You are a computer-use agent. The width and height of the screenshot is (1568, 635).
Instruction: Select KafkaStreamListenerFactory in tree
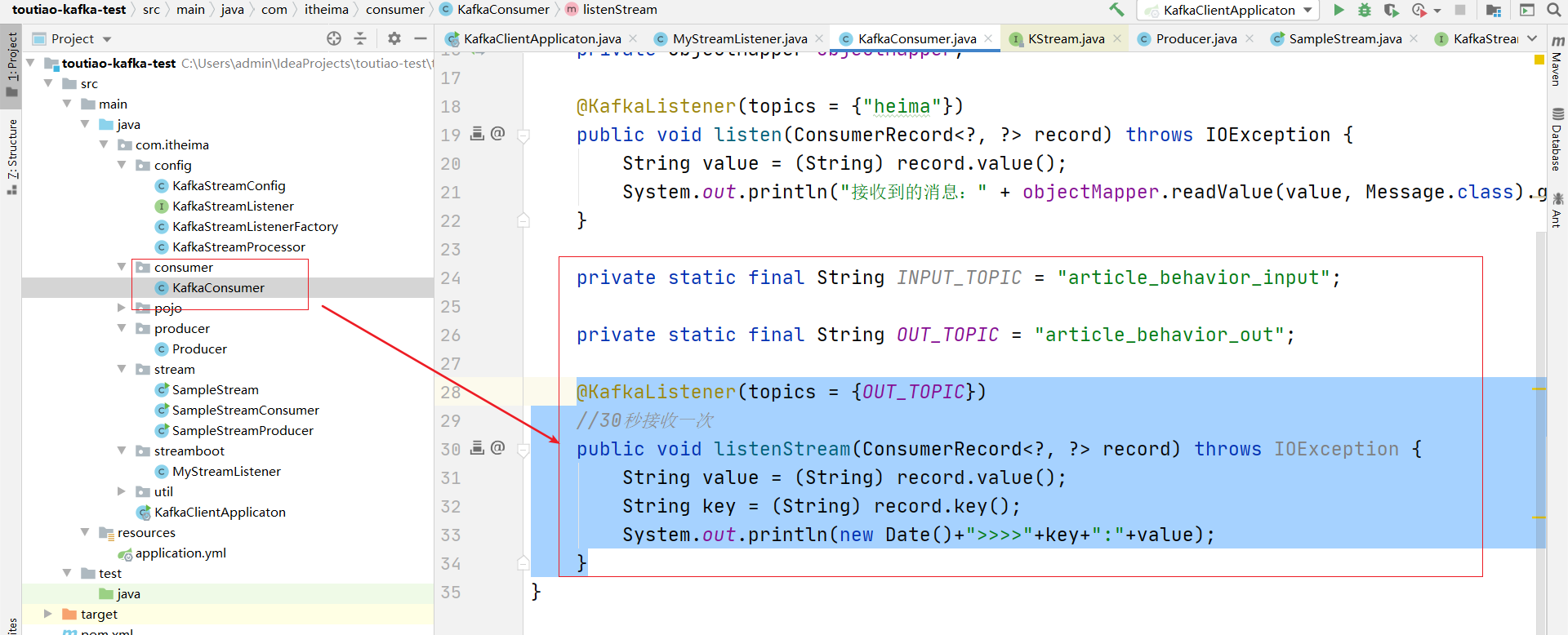[255, 226]
